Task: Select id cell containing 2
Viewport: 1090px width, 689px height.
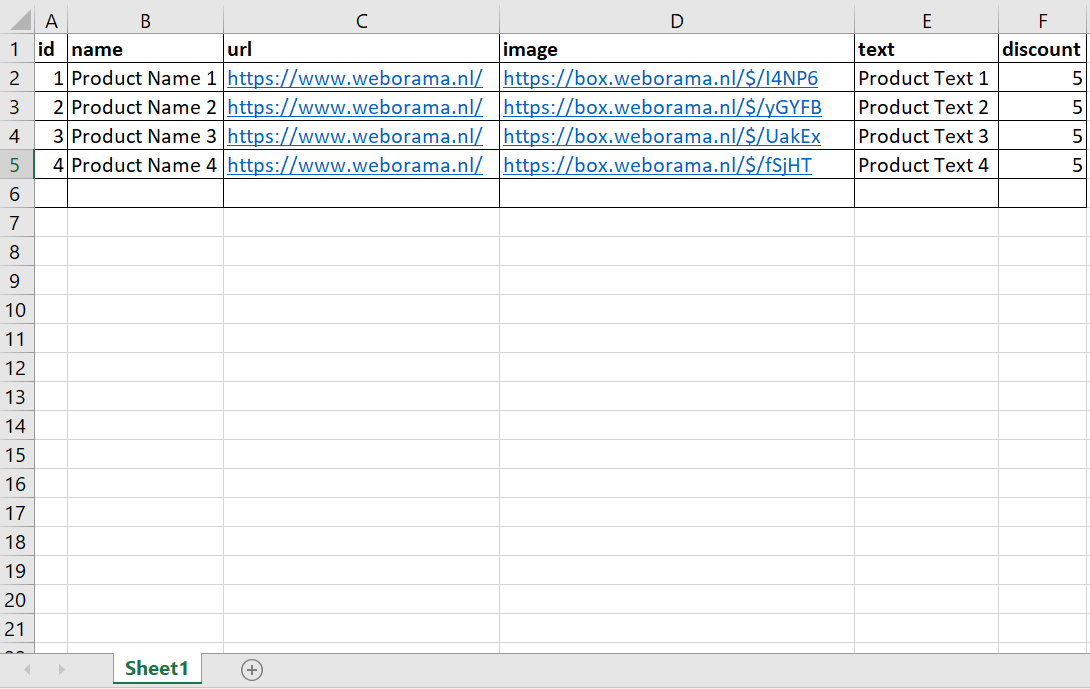Action: point(51,107)
